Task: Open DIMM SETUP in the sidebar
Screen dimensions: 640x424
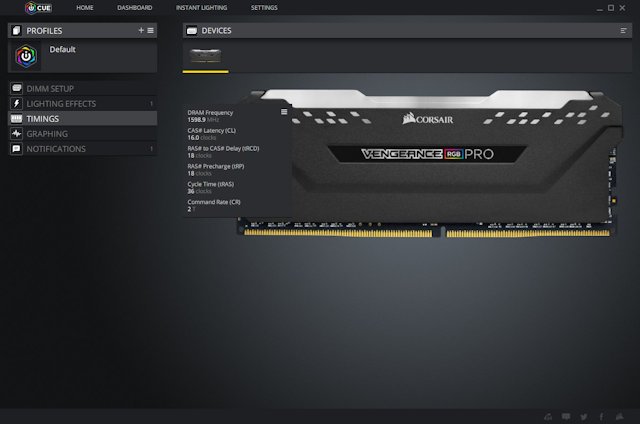Action: point(82,89)
